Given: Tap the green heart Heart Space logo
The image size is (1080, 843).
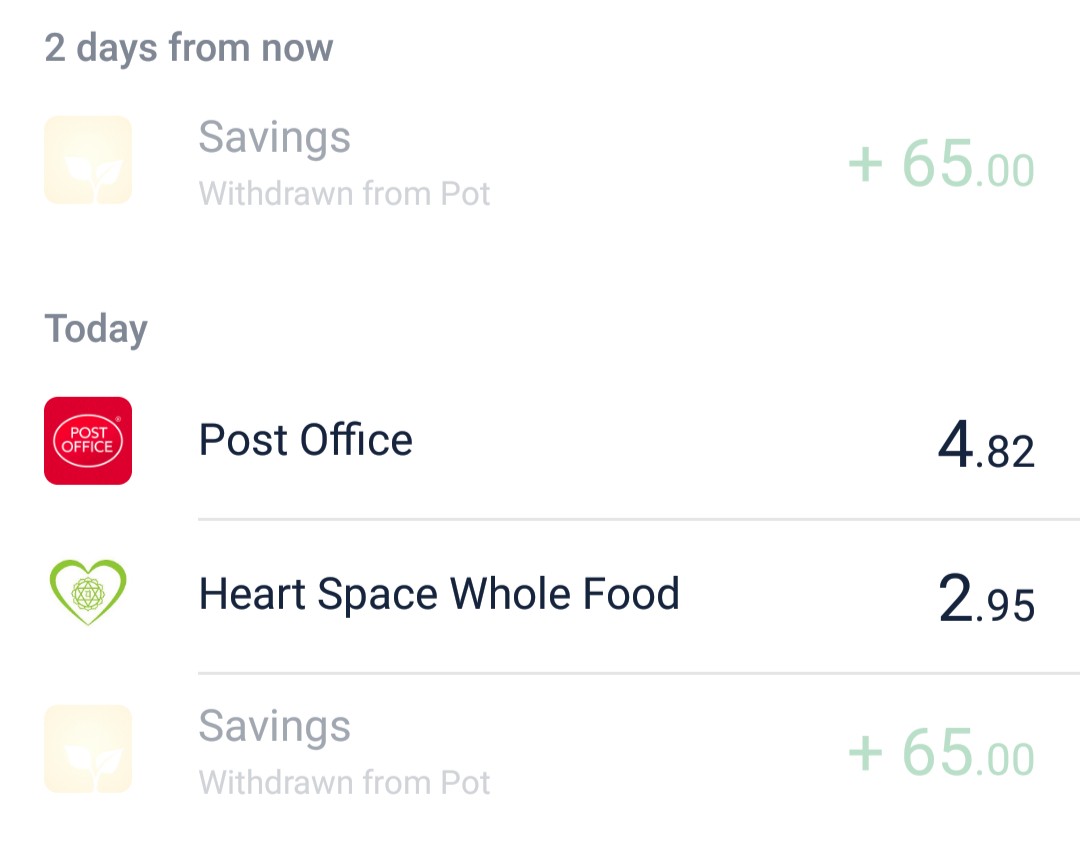Looking at the screenshot, I should click(x=88, y=592).
